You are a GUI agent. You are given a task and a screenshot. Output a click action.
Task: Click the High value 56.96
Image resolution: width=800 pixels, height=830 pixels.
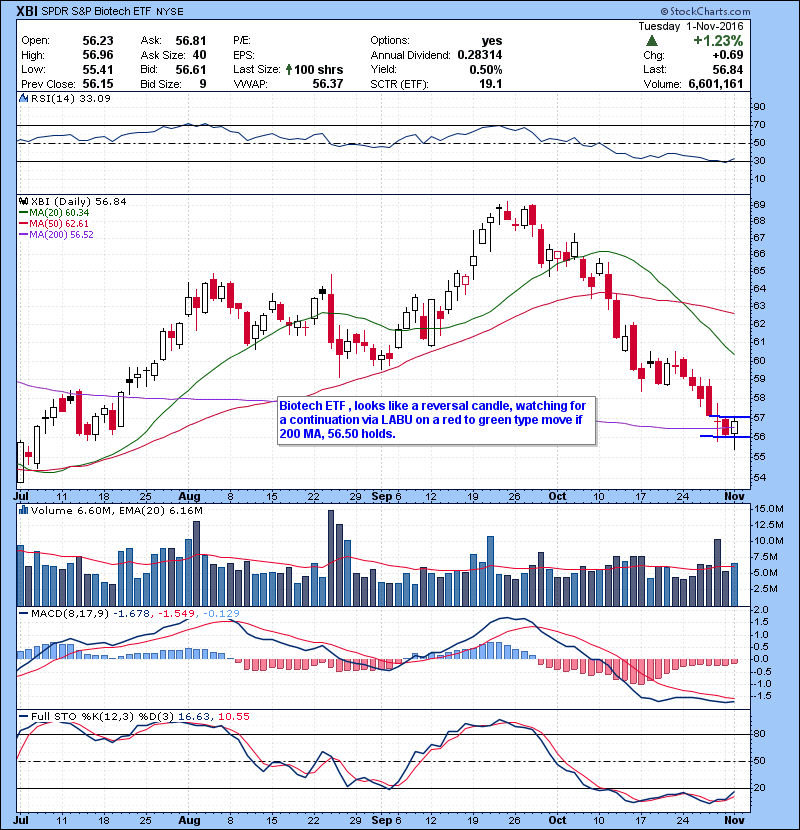[98, 55]
